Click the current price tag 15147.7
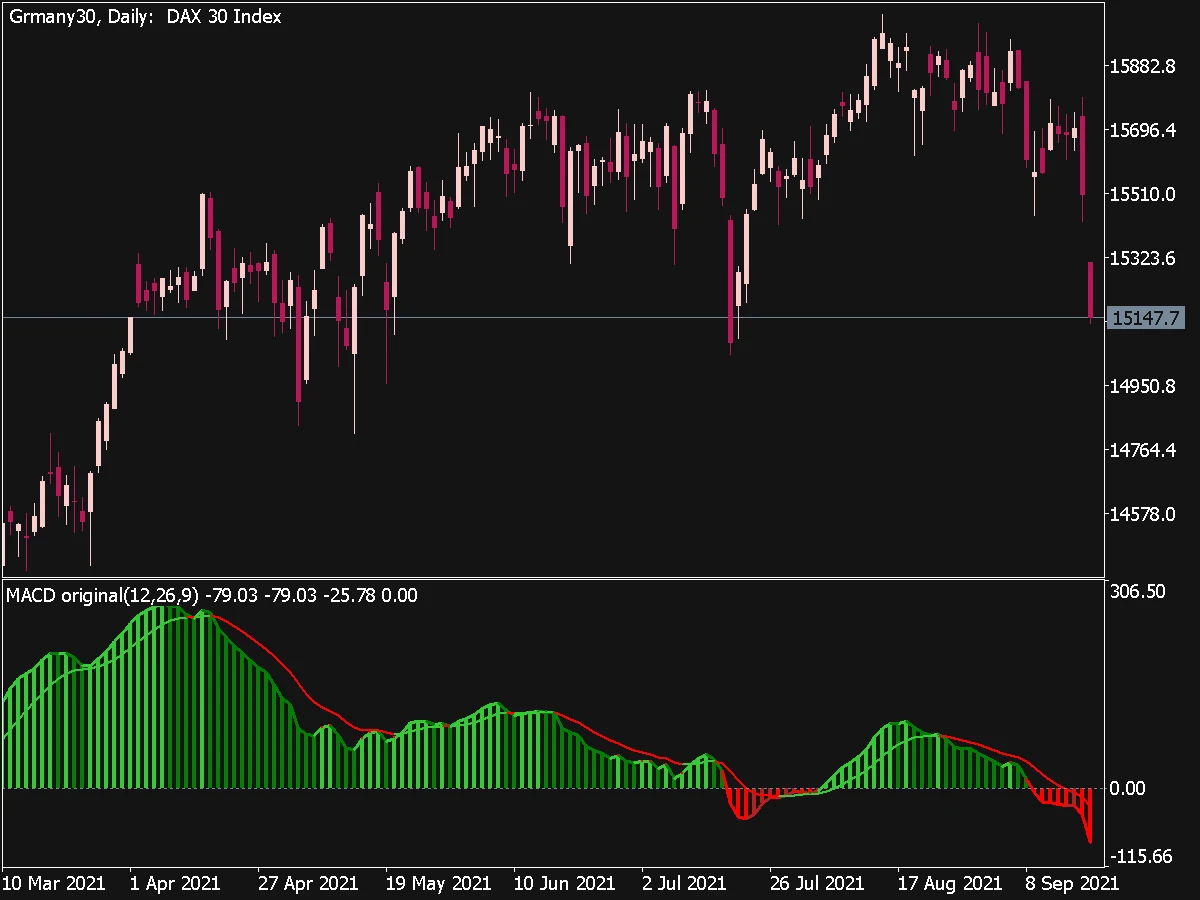 coord(1147,318)
